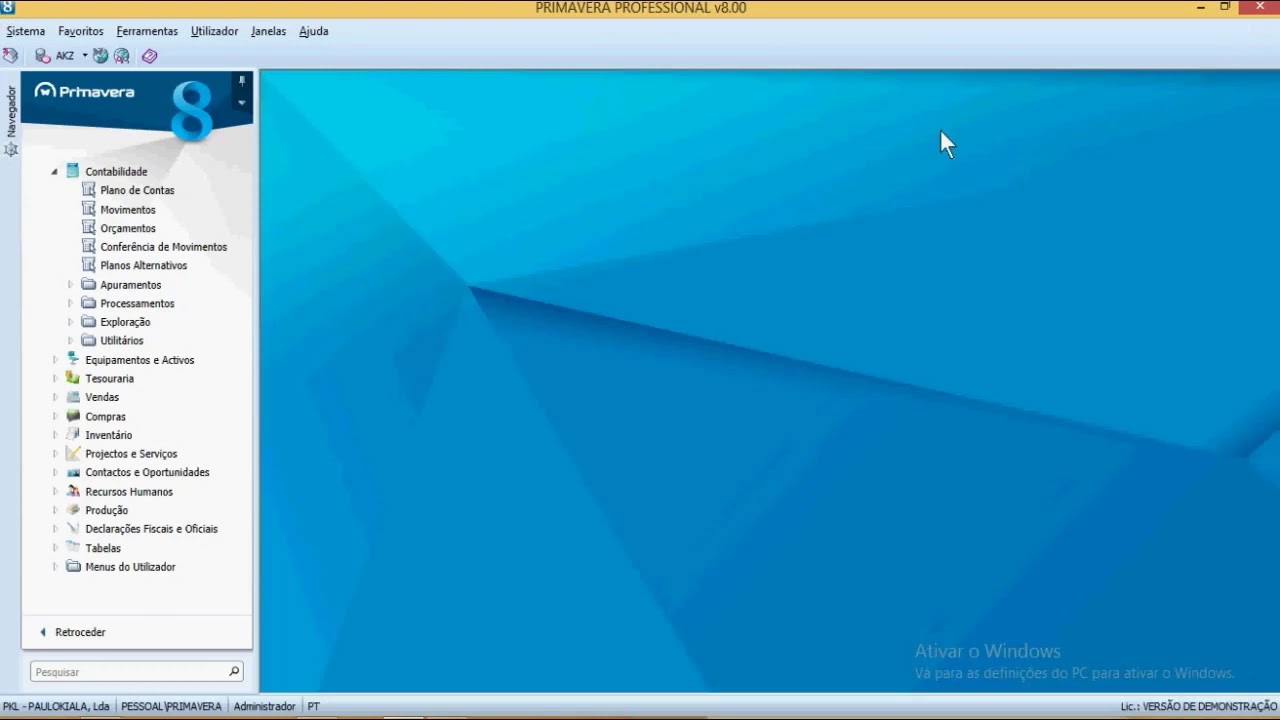The height and width of the screenshot is (720, 1280).
Task: Open the dropdown arrow next to AKZ
Action: [x=85, y=56]
